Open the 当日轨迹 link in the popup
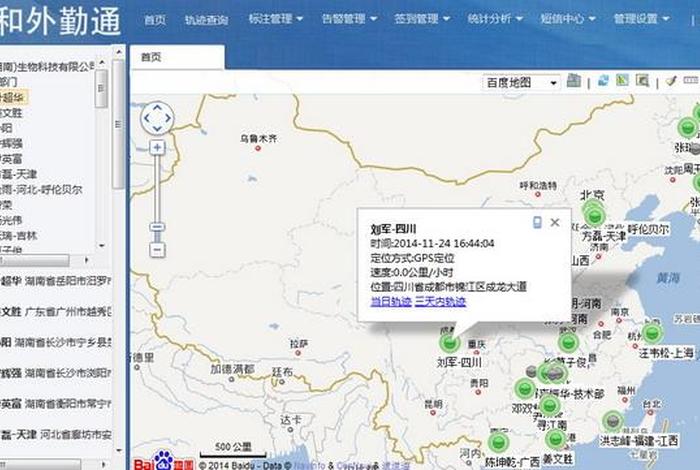Image resolution: width=700 pixels, height=470 pixels. (391, 302)
